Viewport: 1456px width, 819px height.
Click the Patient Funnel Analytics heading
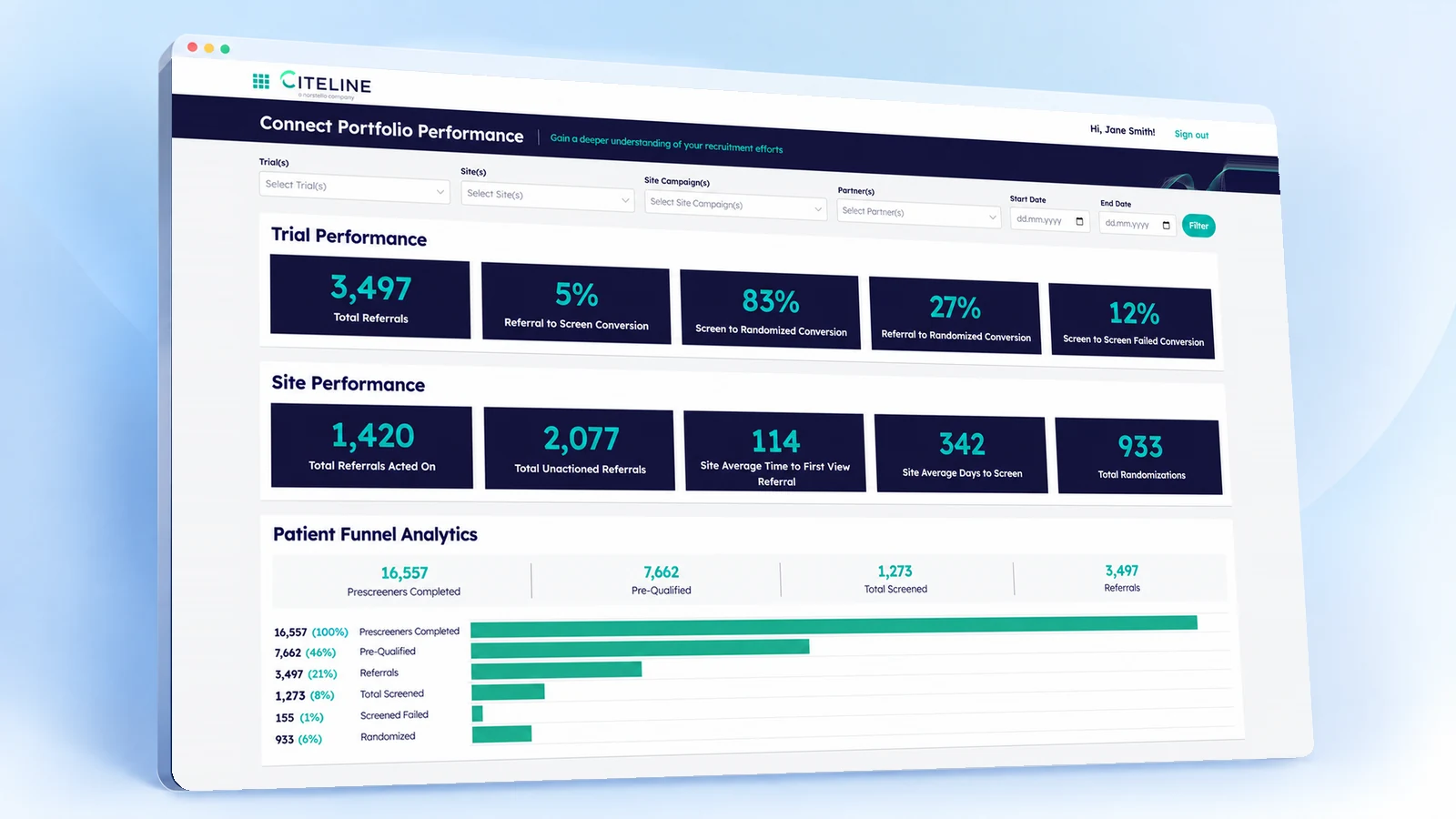[x=375, y=534]
